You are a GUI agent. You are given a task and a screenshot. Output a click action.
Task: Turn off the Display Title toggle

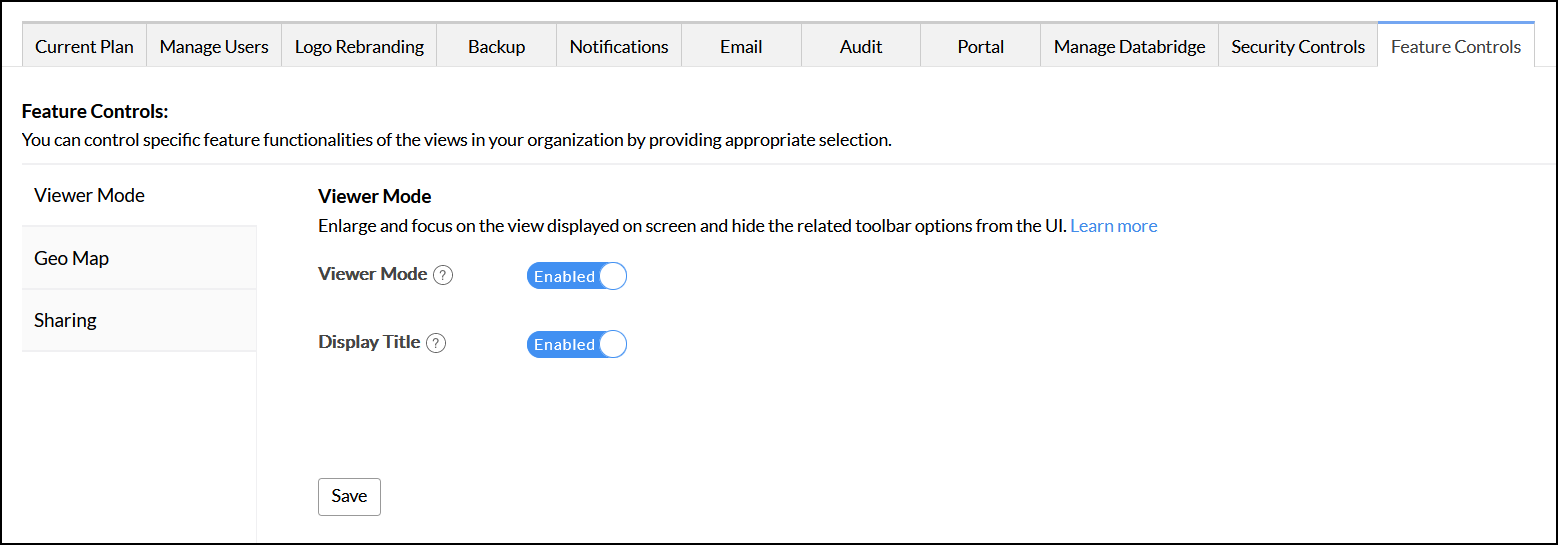tap(576, 344)
